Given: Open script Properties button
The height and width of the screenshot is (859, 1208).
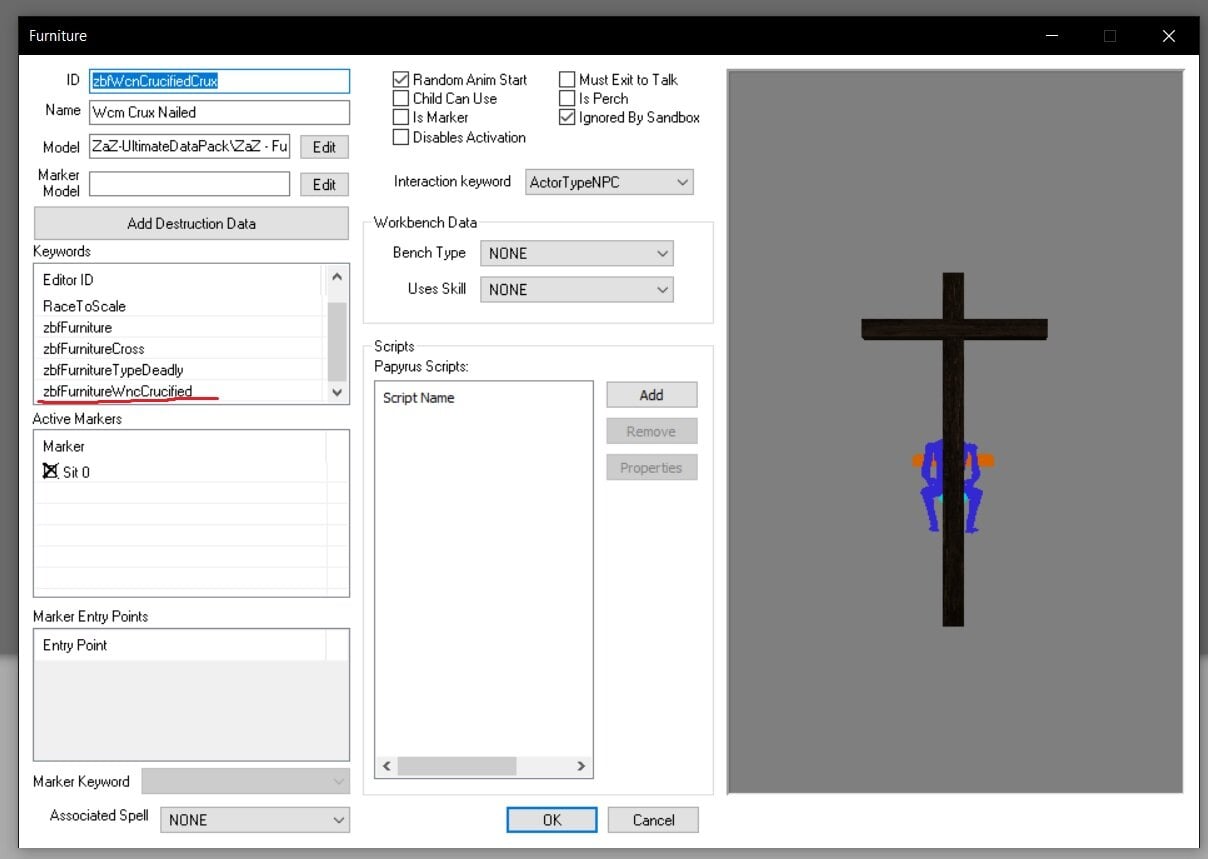Looking at the screenshot, I should 651,467.
